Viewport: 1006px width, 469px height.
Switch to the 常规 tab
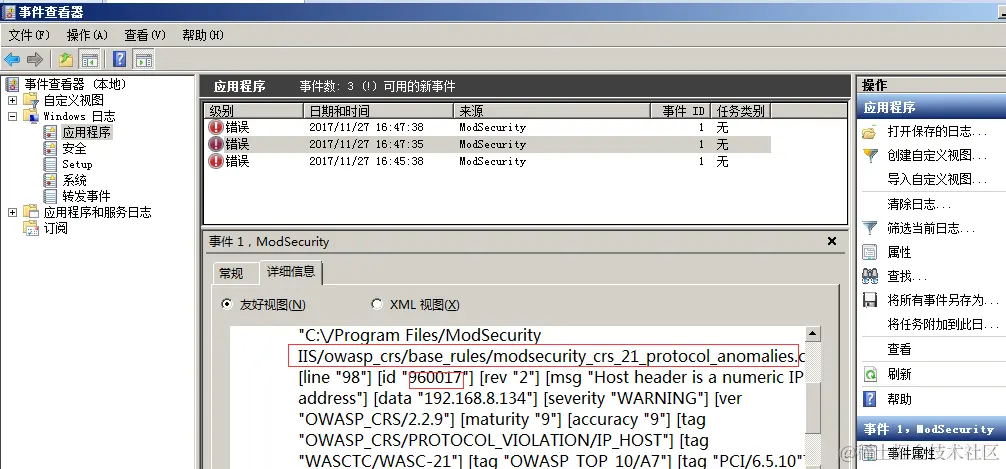[231, 273]
